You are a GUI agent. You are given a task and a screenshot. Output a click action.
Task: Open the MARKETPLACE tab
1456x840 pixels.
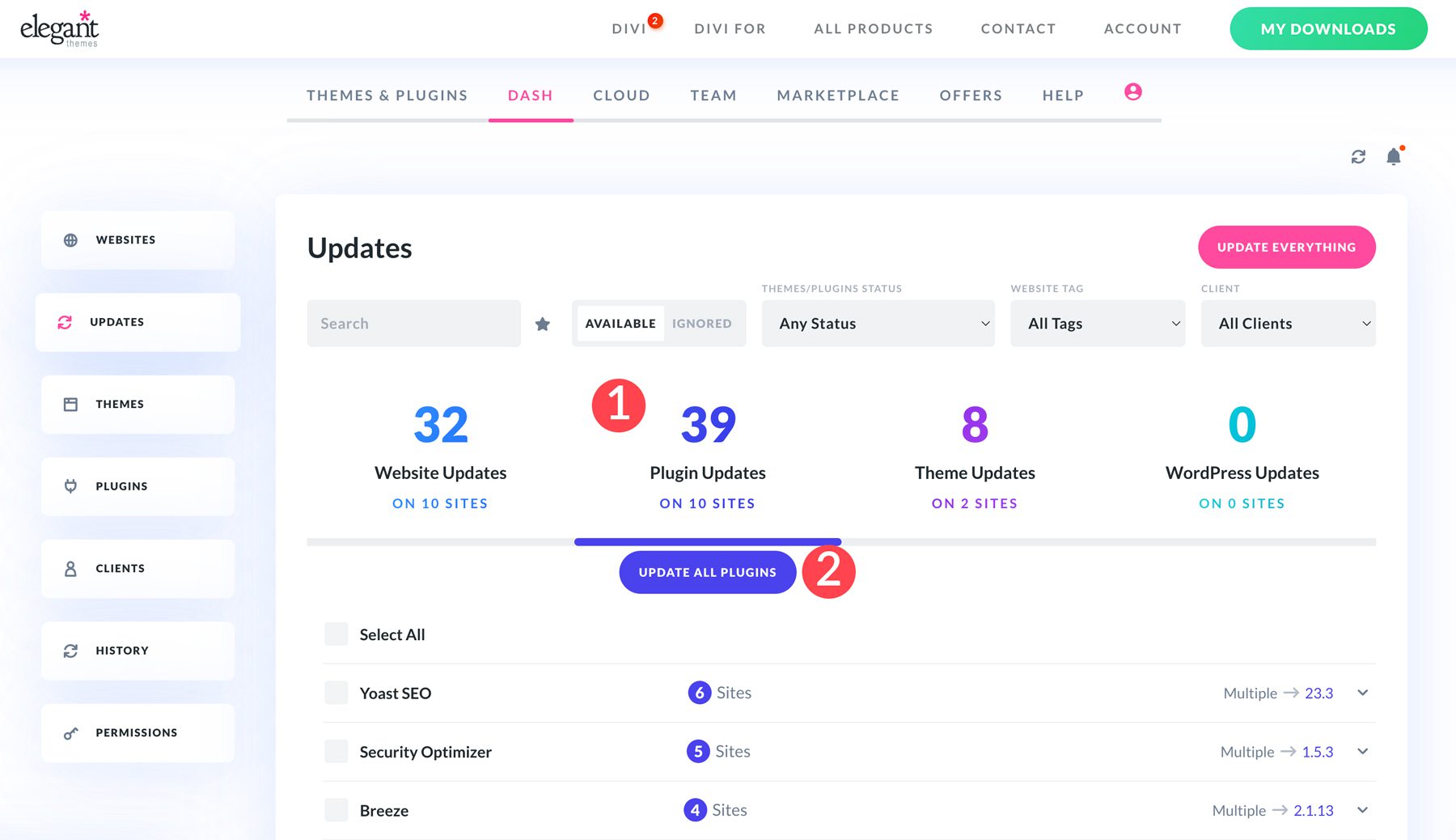click(x=838, y=95)
